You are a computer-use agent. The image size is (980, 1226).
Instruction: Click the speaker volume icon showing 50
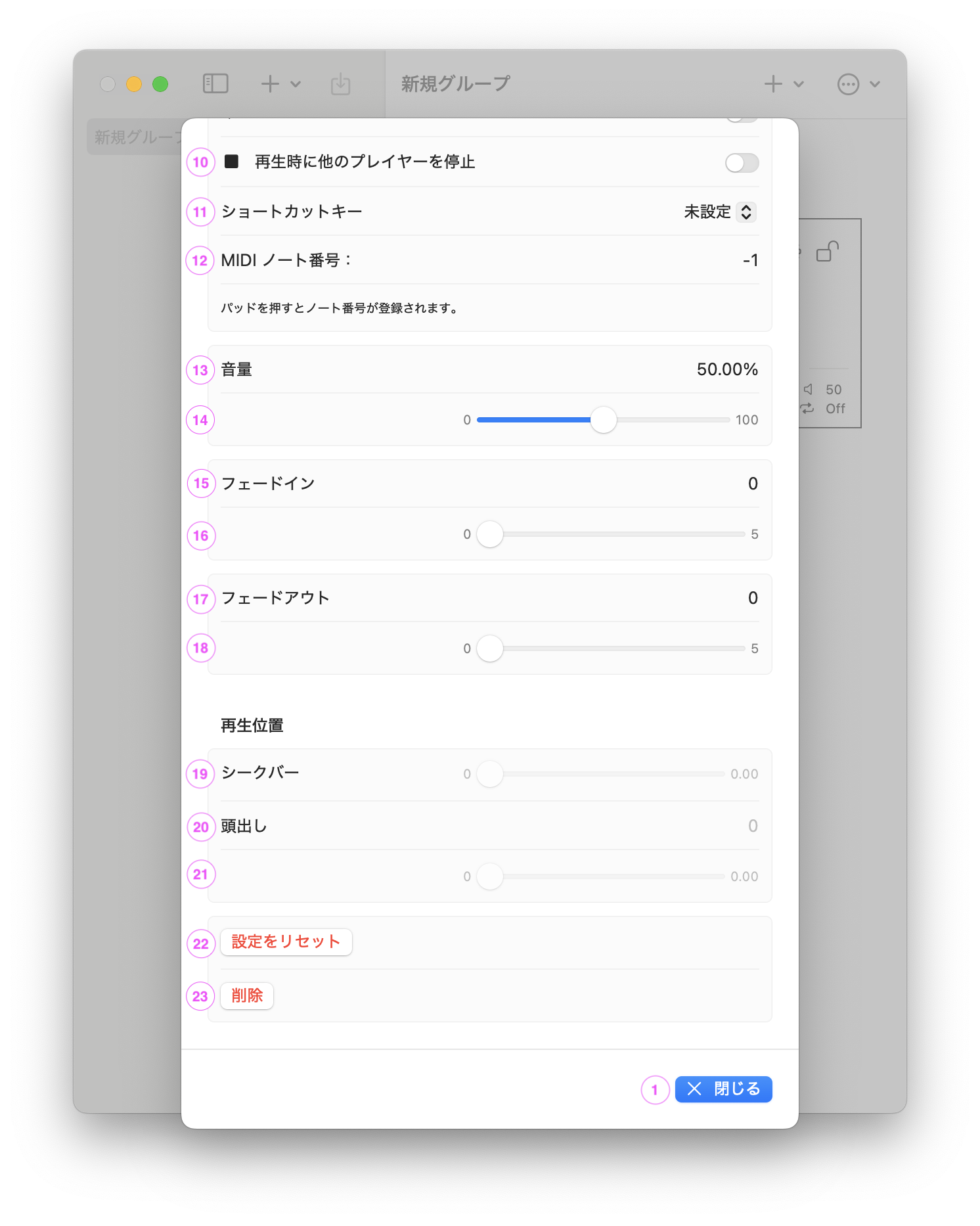[809, 390]
